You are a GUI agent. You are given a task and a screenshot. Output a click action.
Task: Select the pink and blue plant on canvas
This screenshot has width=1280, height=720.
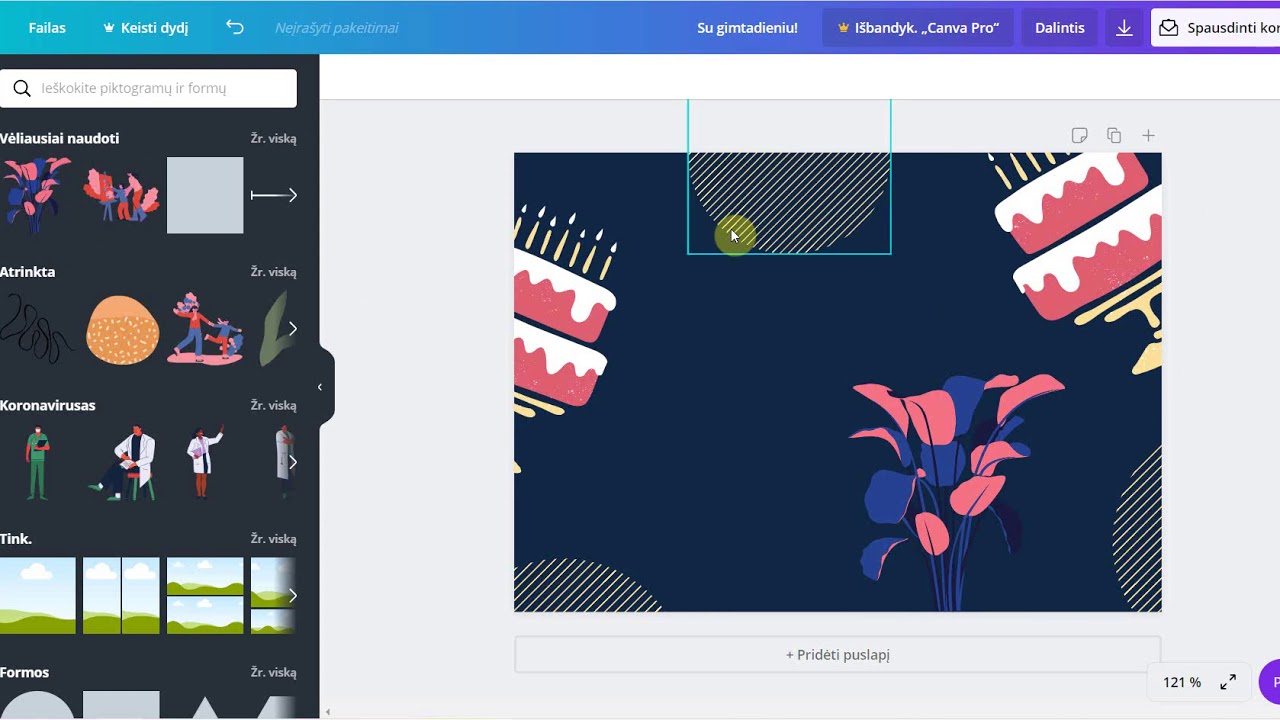[x=955, y=490]
